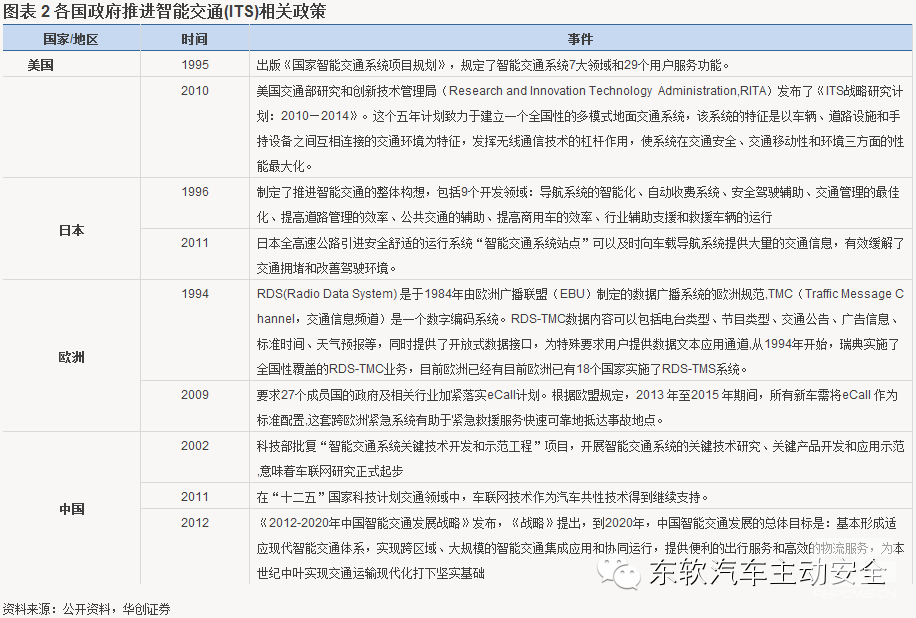Viewport: 916px width, 618px height.
Task: Click the 日本 country cell
Action: 70,229
